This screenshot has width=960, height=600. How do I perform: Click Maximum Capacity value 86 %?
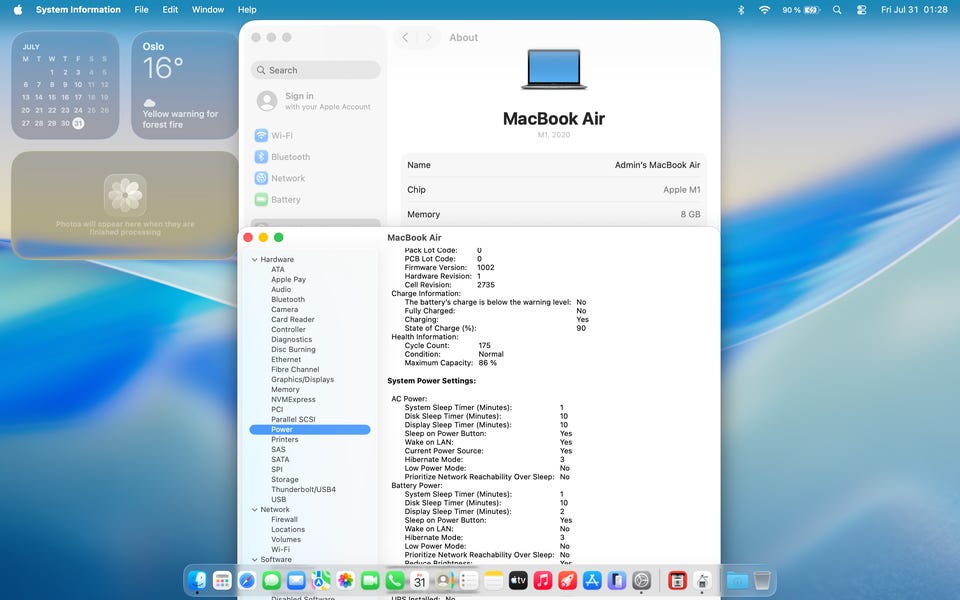pos(487,363)
